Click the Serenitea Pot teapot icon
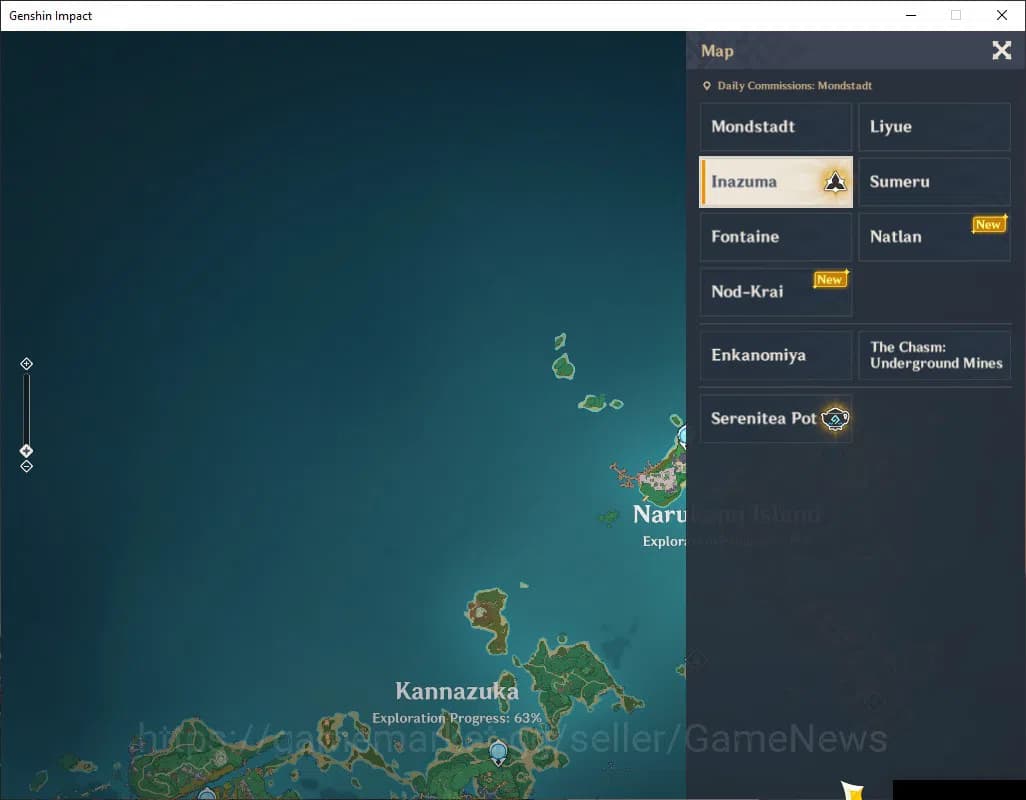Screen dimensions: 1026x800 click(x=835, y=419)
